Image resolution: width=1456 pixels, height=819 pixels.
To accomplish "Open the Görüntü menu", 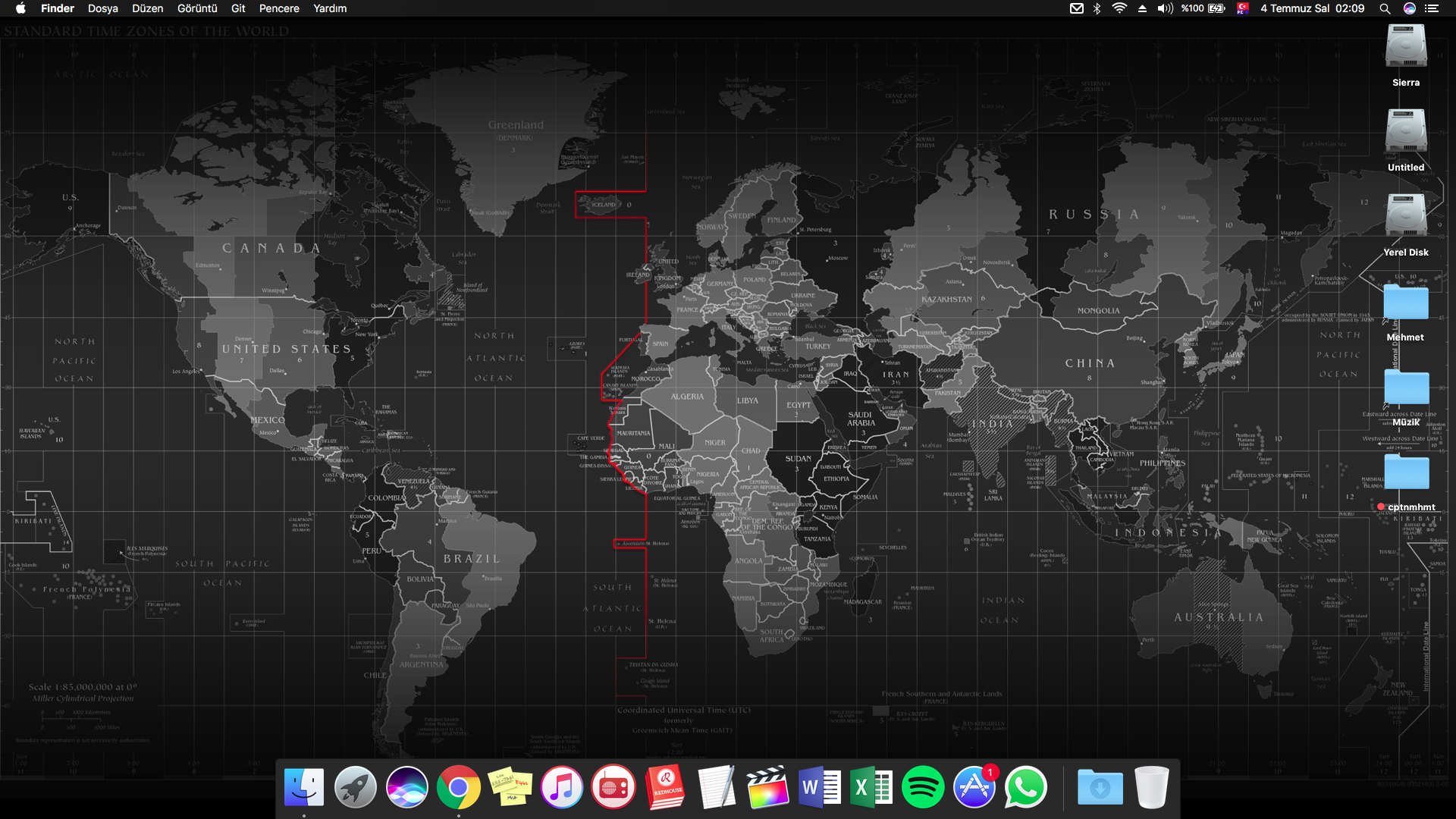I will 197,8.
